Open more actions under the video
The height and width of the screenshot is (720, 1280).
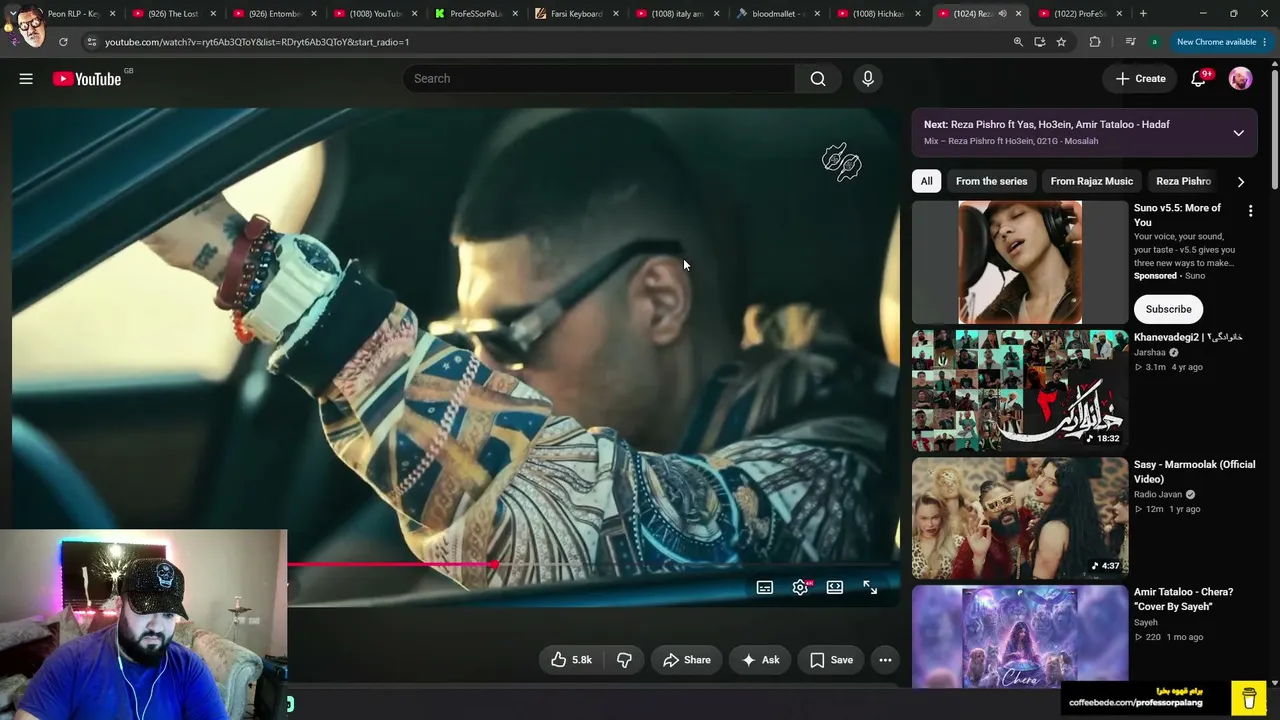click(885, 660)
